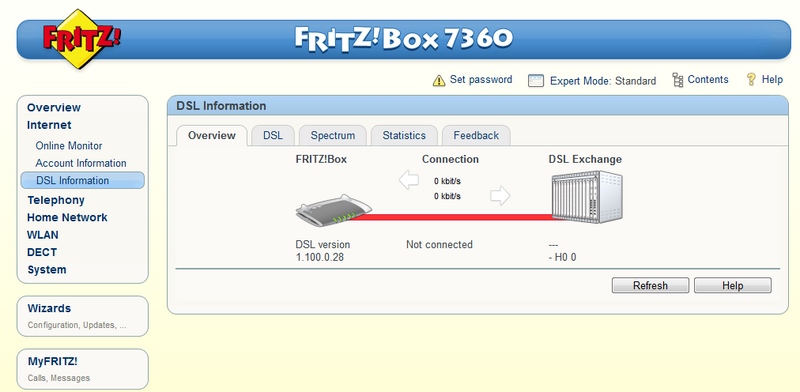Expand the DECT sidebar menu

tap(42, 252)
